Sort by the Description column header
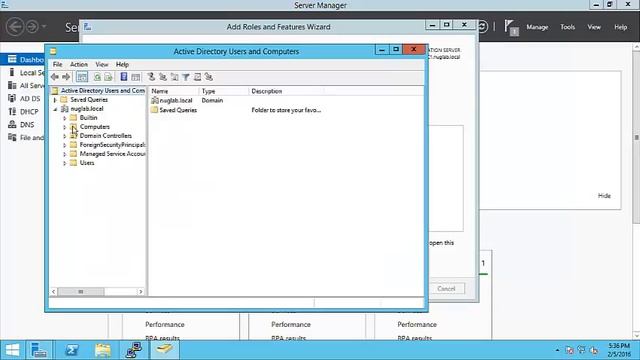The width and height of the screenshot is (640, 360). 286,91
